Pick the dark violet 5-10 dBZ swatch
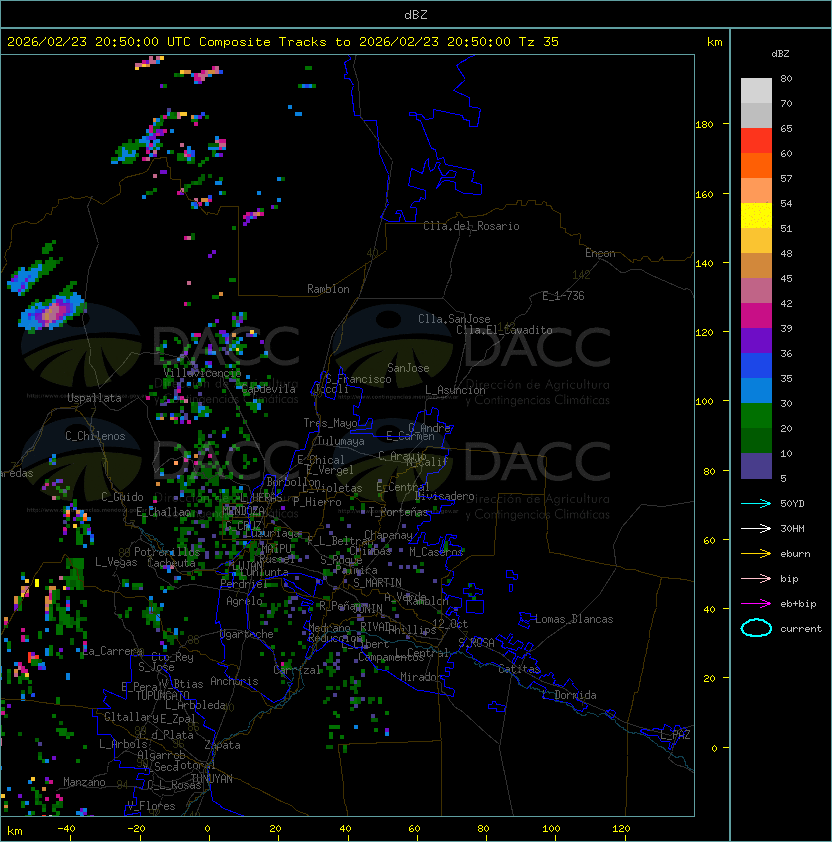This screenshot has width=832, height=842. 756,466
